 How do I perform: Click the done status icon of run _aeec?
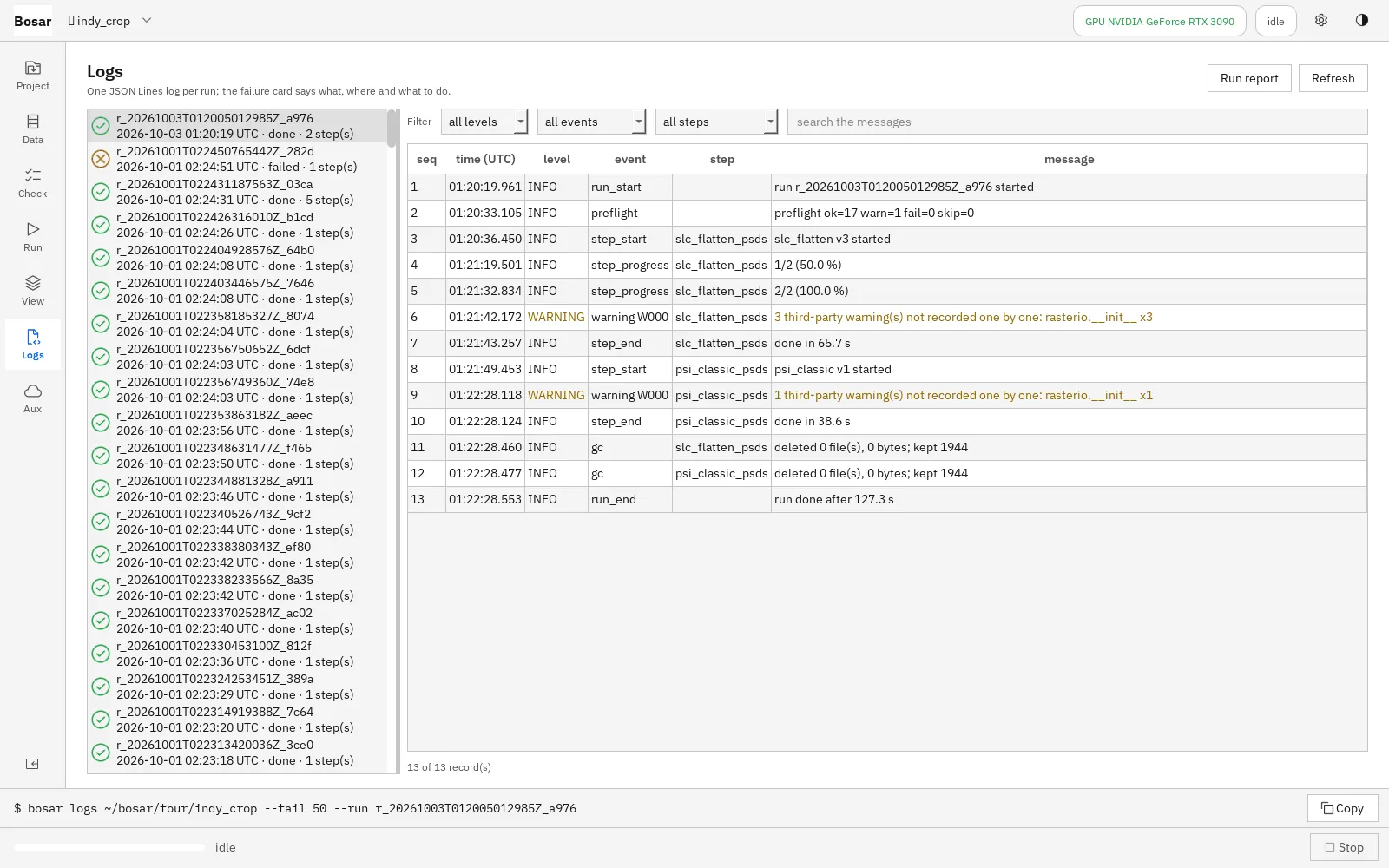pyautogui.click(x=101, y=423)
